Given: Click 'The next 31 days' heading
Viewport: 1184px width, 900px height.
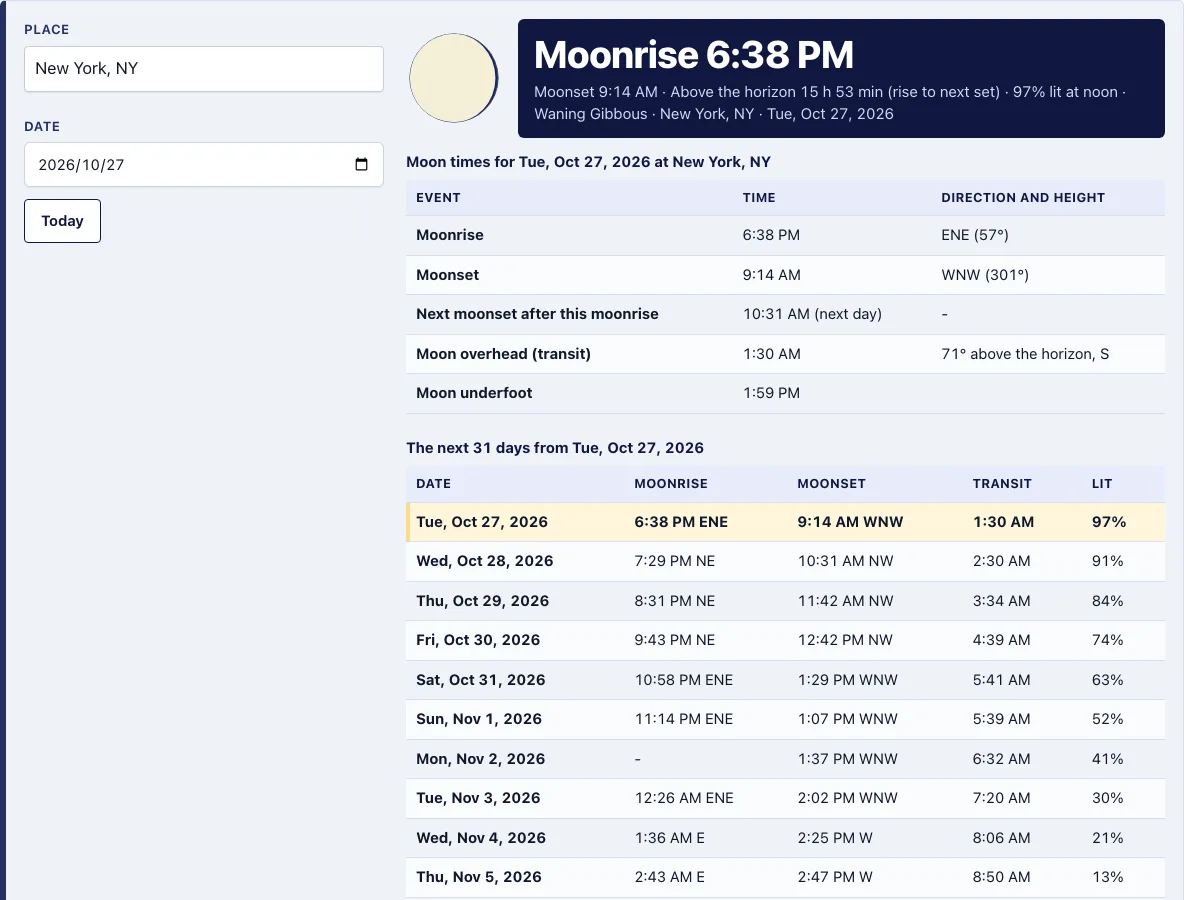Looking at the screenshot, I should pos(554,448).
